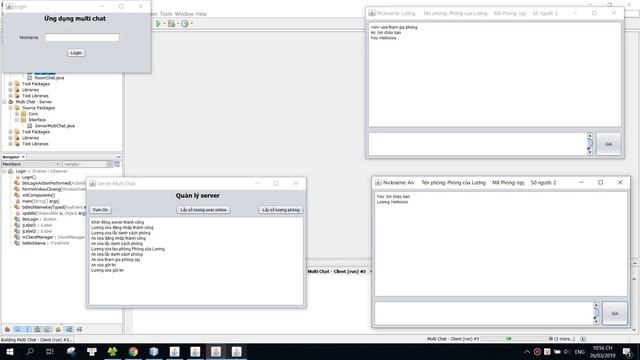
Task: Toggle second filter icon in Navigator bottom toolbar
Action: pyautogui.click(x=18, y=329)
